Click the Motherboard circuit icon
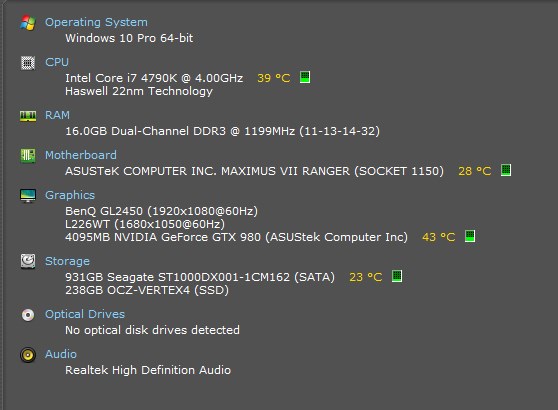Viewport: 558px width, 410px height. pyautogui.click(x=28, y=156)
